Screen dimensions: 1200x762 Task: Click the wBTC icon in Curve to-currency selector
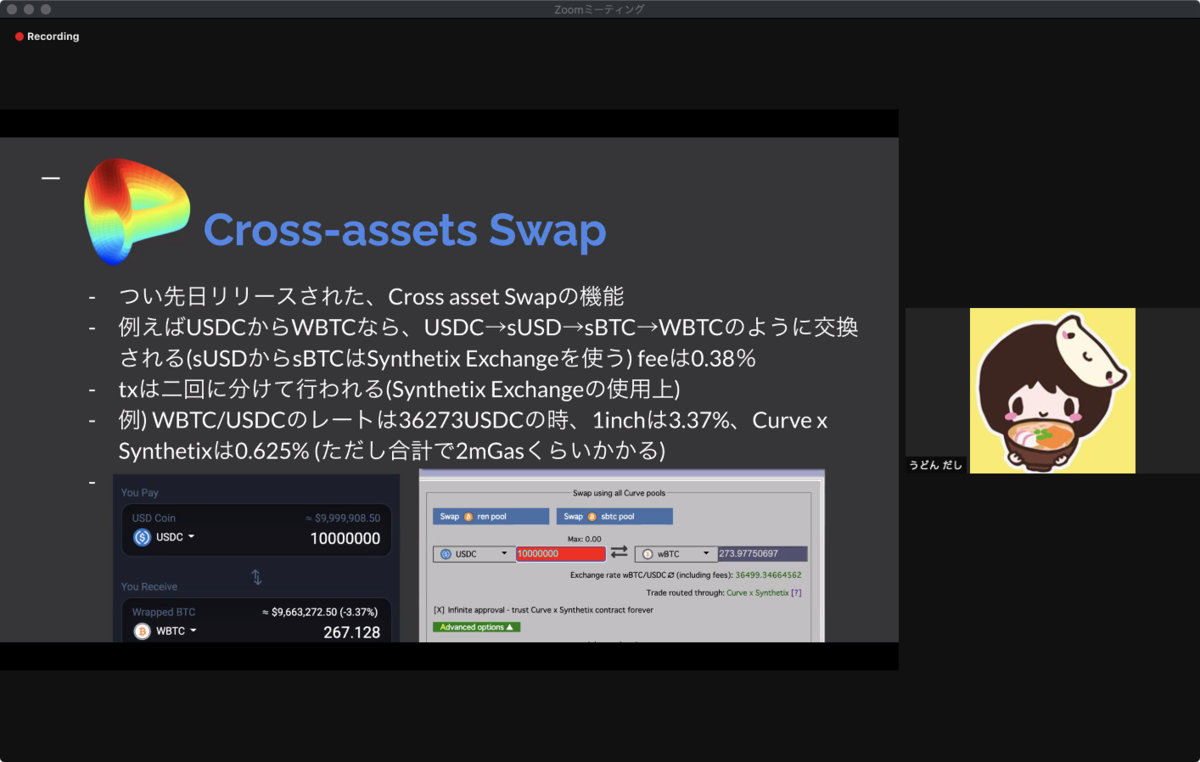click(647, 554)
